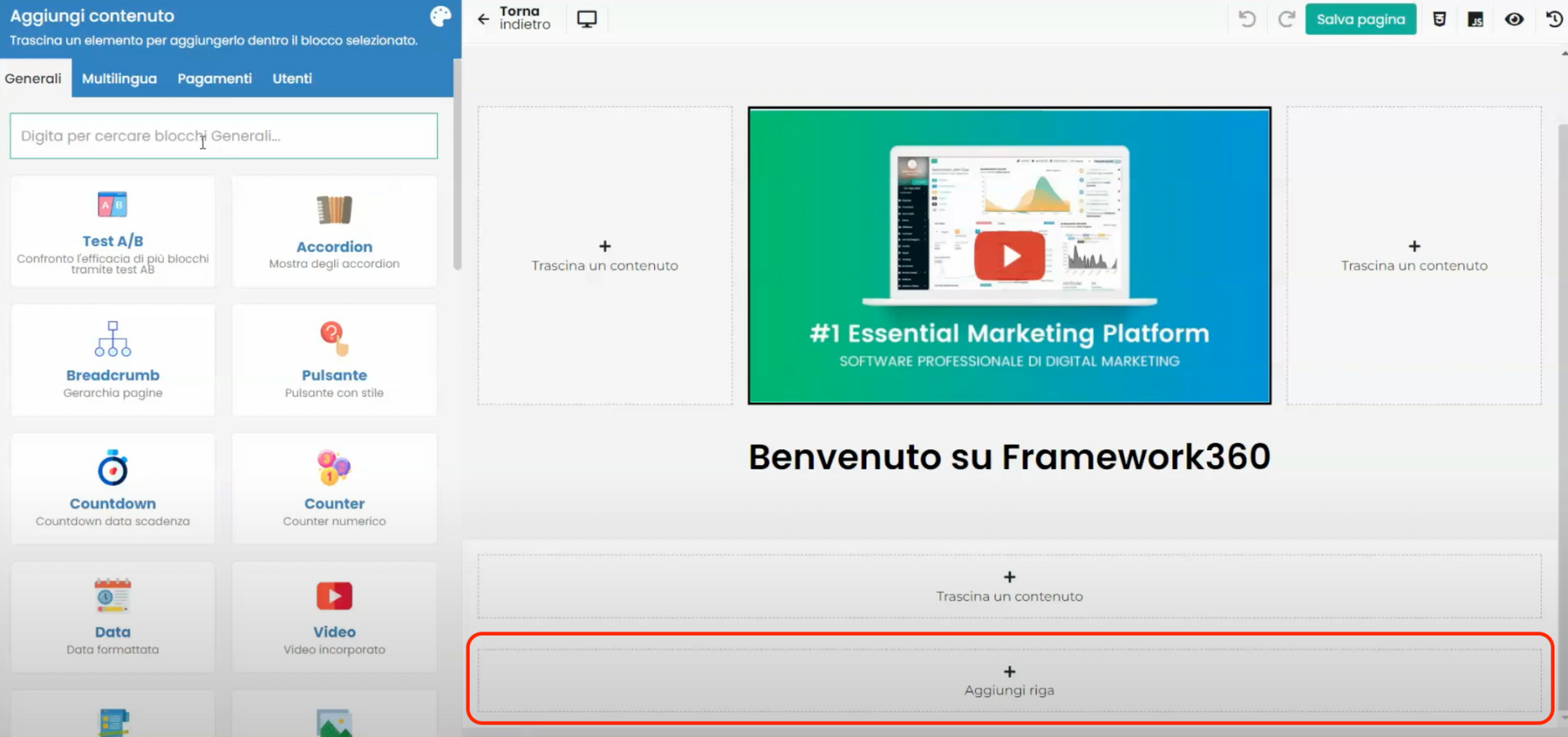Click Trascina un contenuto in left column

[604, 266]
